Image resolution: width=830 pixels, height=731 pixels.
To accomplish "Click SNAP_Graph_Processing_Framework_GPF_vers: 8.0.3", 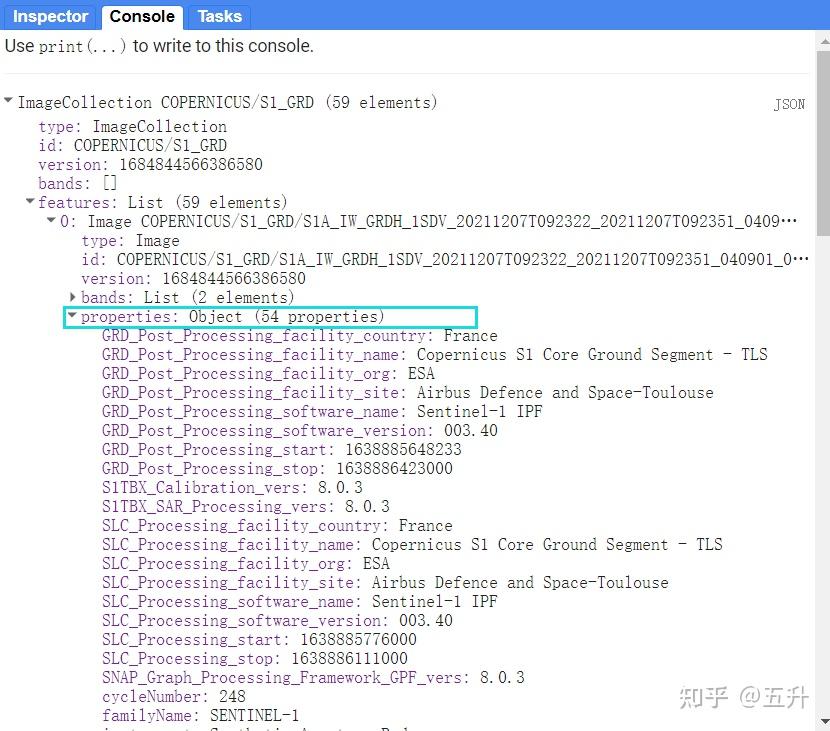I will (x=313, y=678).
